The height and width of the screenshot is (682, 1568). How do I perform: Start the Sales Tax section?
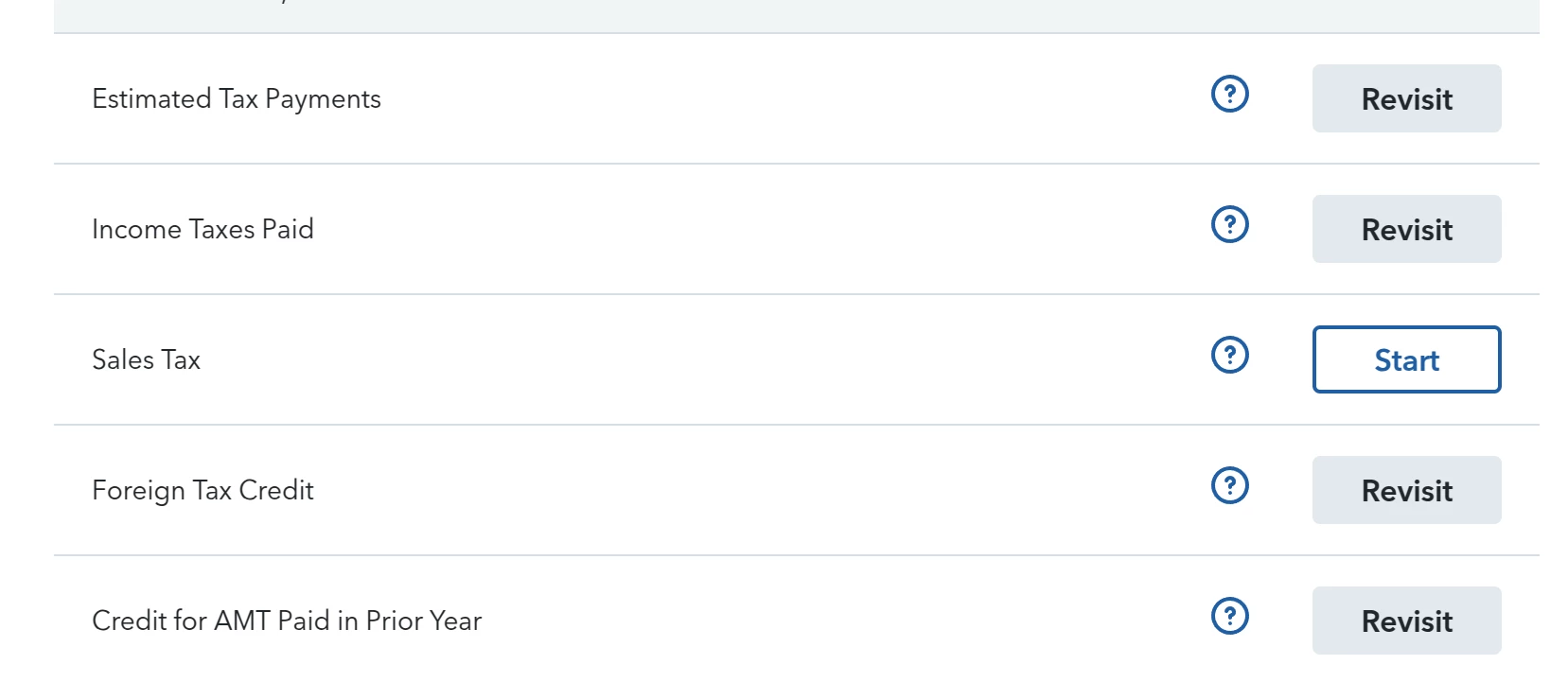[1406, 359]
